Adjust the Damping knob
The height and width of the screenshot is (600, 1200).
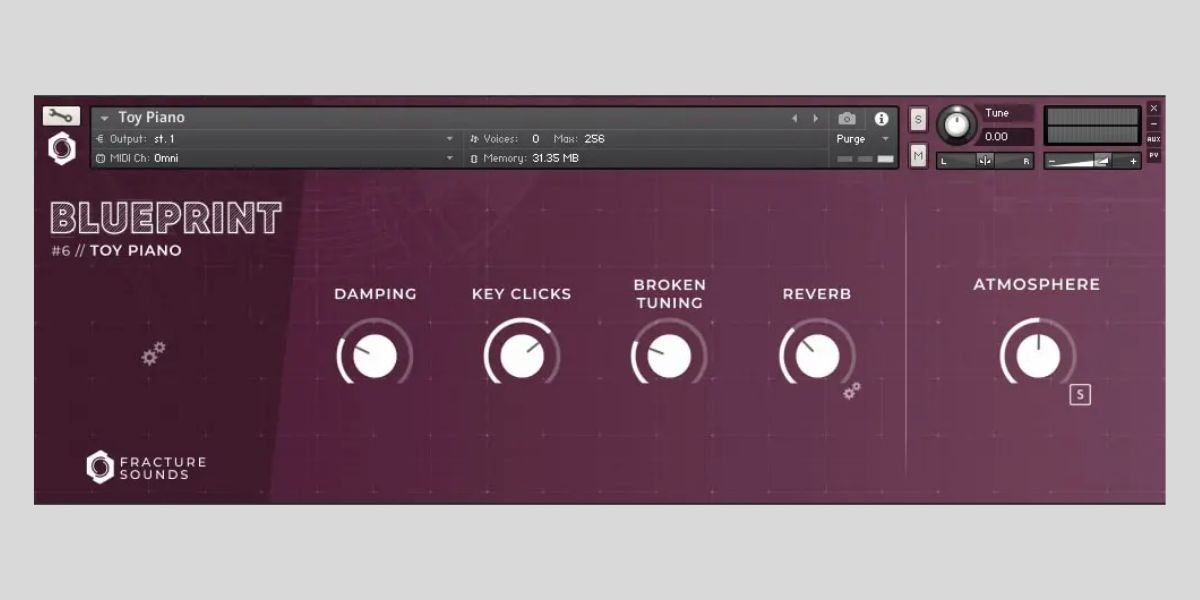tap(375, 357)
